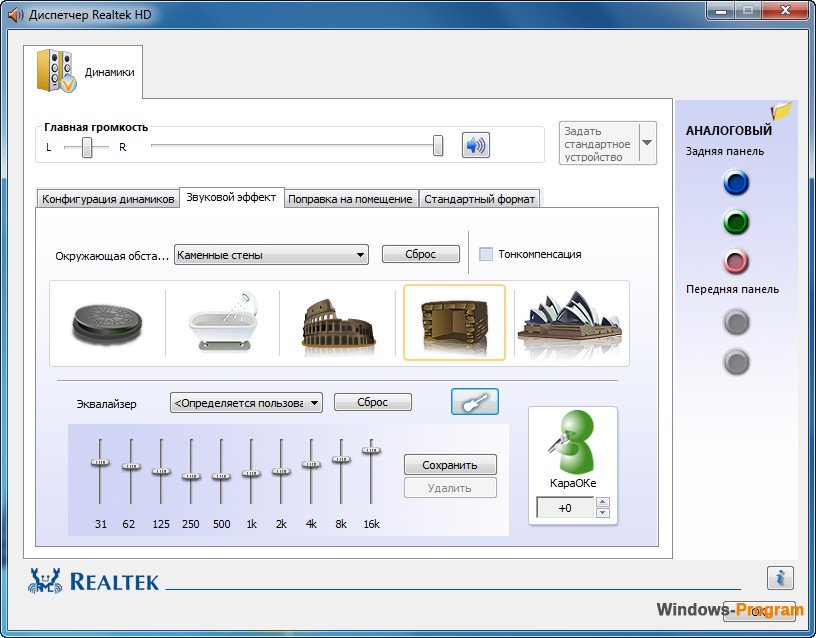Mute sound with the speaker volume icon

(476, 145)
